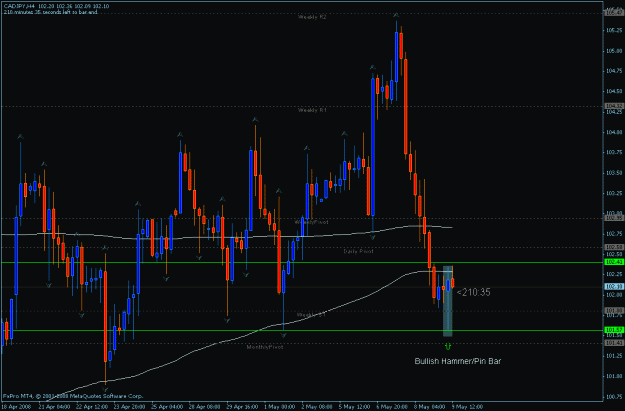Screen dimensions: 625x411
Task: Click the 103.50 price axis label
Action: [614, 173]
